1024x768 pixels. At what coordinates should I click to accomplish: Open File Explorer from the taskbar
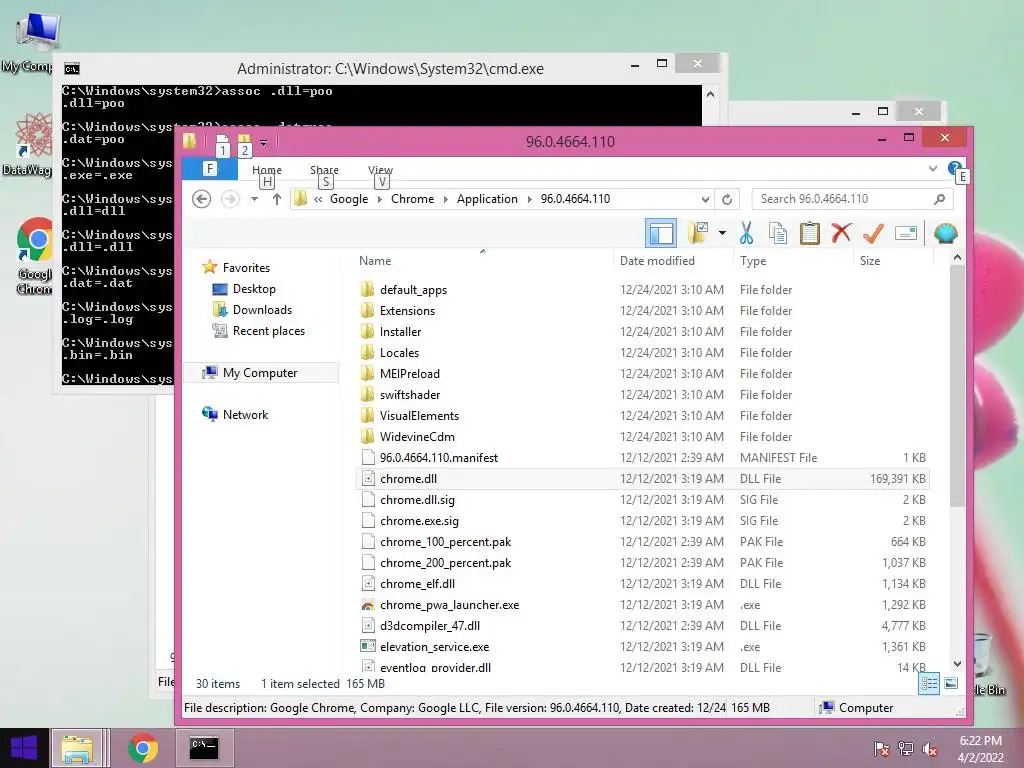pos(78,748)
